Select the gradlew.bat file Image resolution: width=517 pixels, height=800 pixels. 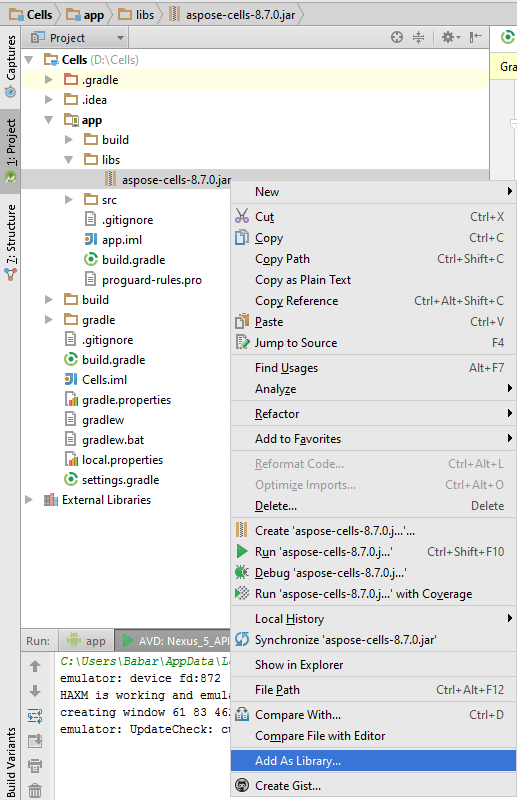(104, 440)
